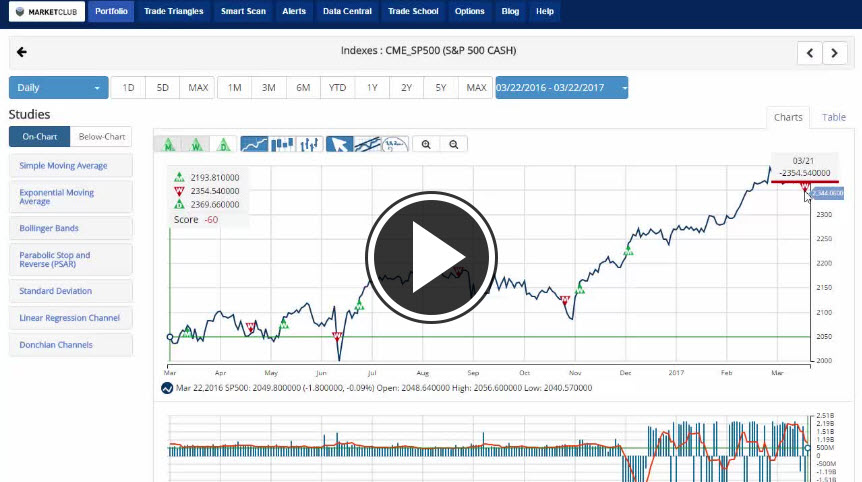Select the intraday 1D range

coord(128,88)
